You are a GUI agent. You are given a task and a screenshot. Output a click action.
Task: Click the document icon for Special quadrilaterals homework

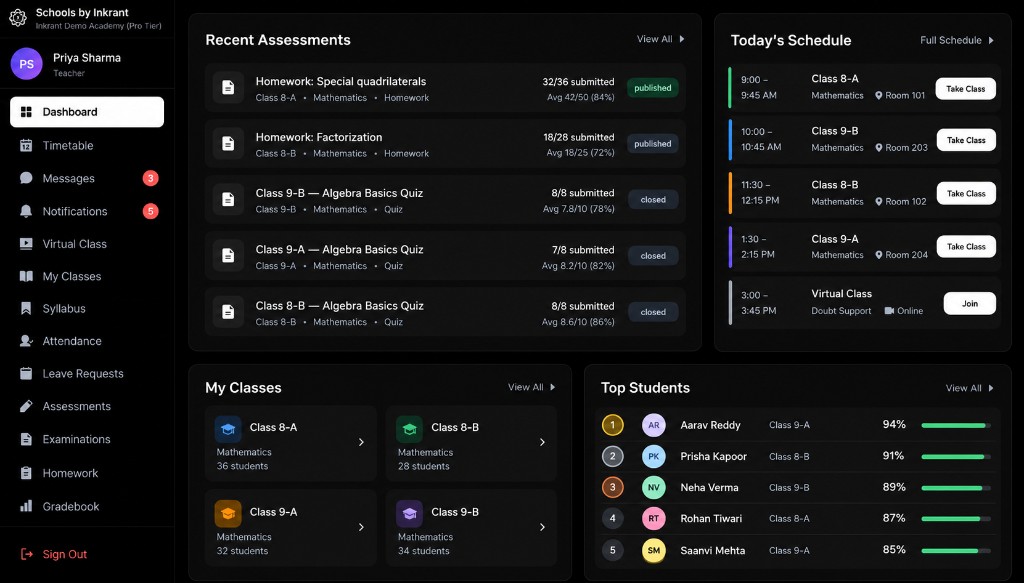[x=228, y=87]
